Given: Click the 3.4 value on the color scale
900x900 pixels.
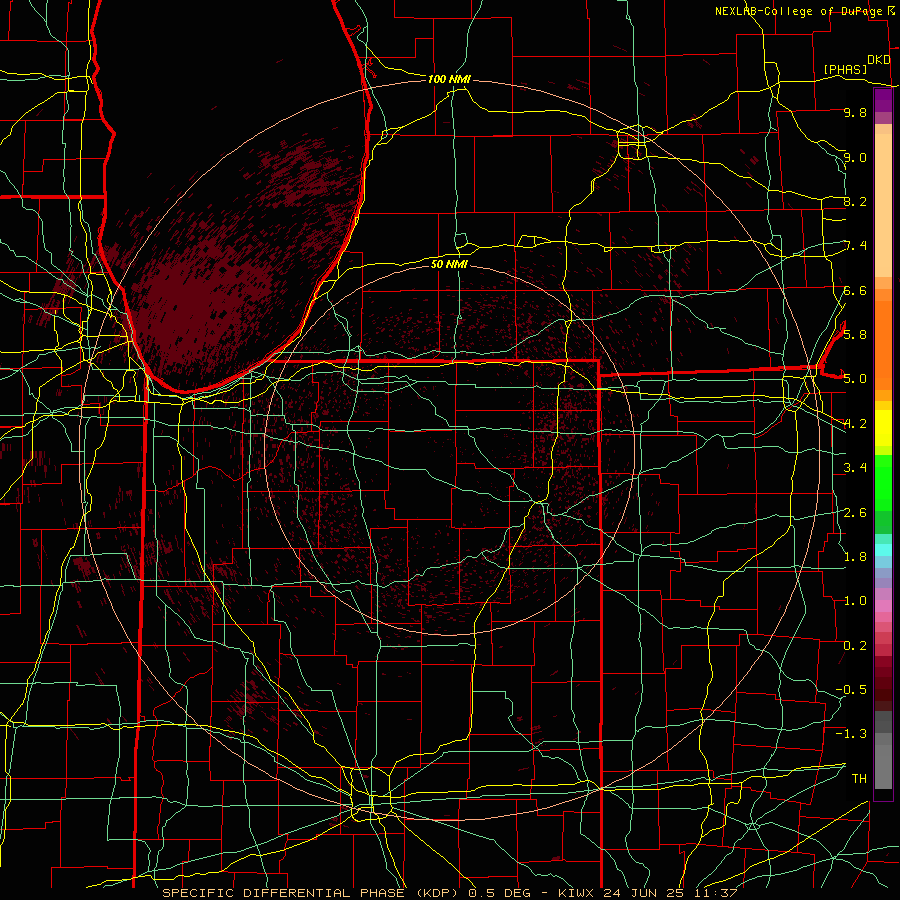Looking at the screenshot, I should point(855,468).
